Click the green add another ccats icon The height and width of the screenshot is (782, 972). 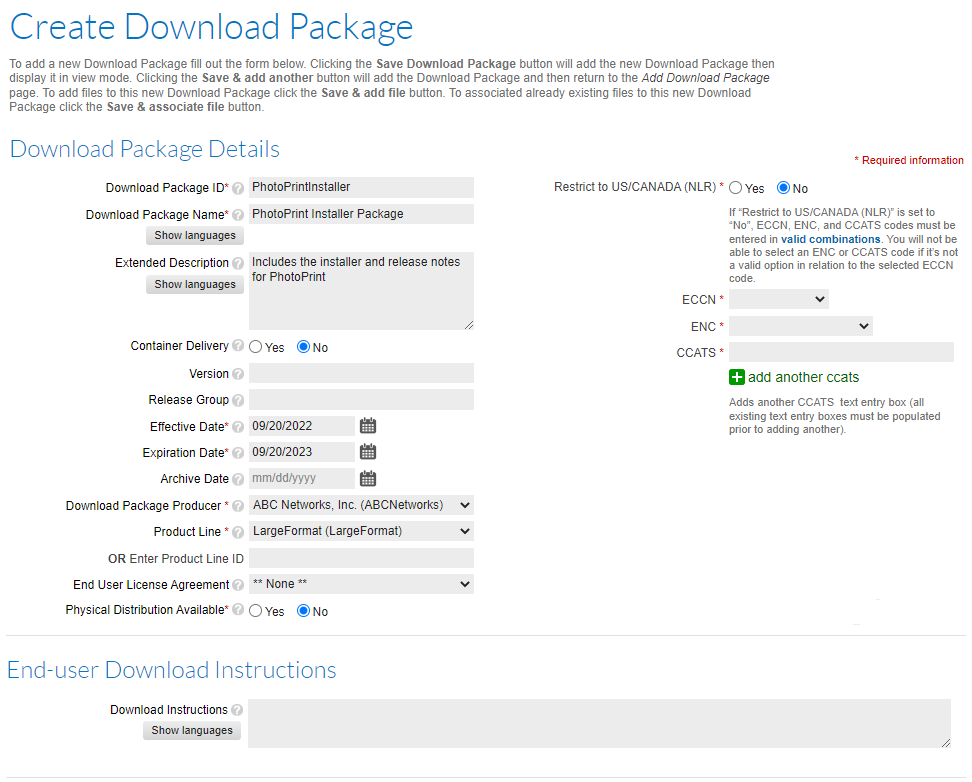click(737, 377)
